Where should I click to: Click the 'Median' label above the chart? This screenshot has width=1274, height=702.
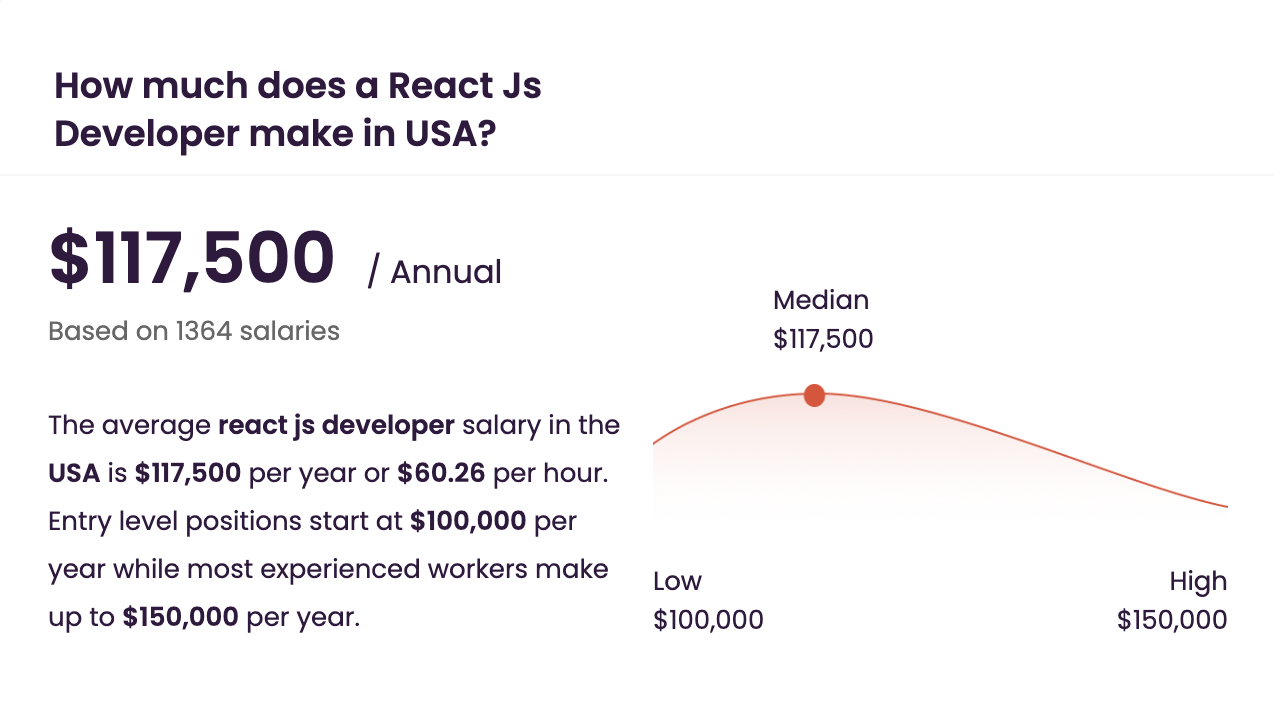[821, 300]
